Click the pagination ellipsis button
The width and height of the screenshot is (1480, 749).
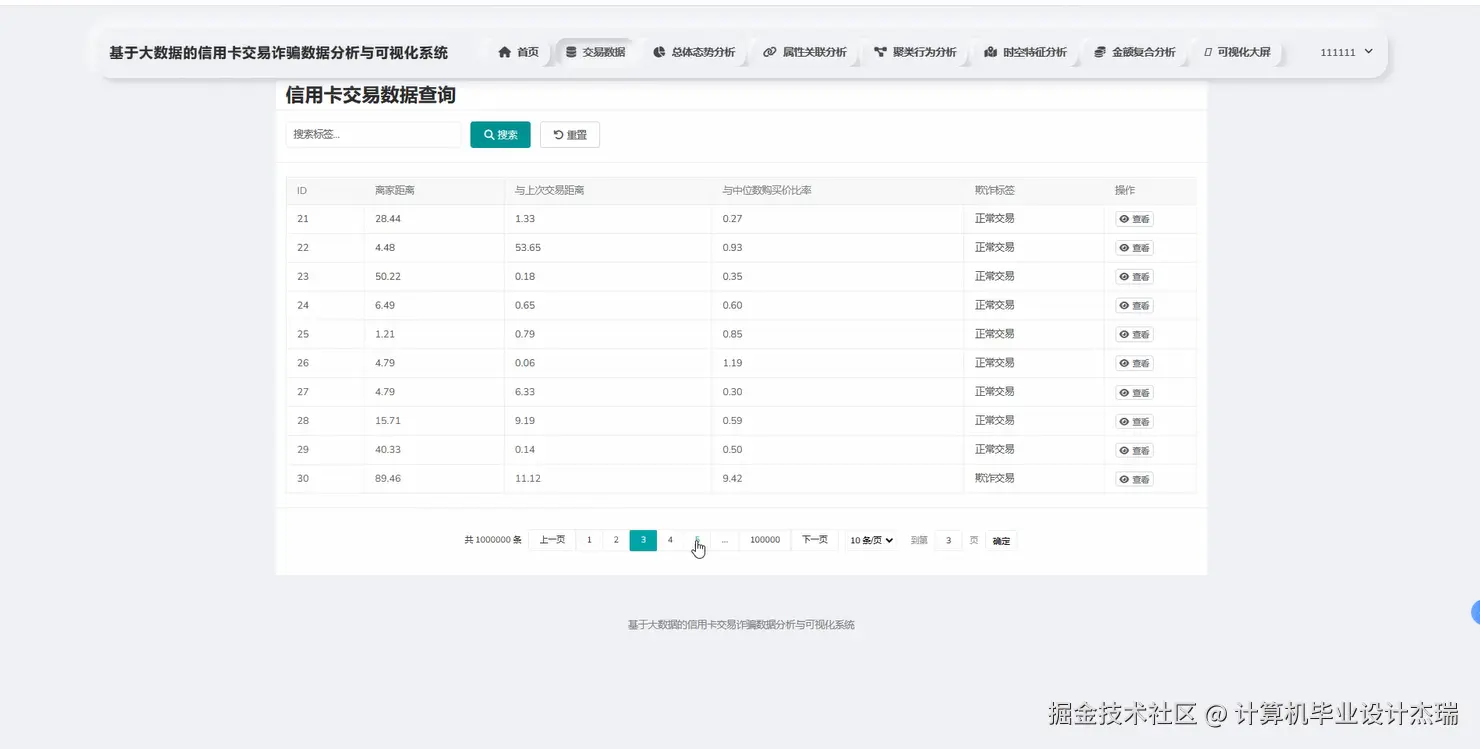point(725,540)
